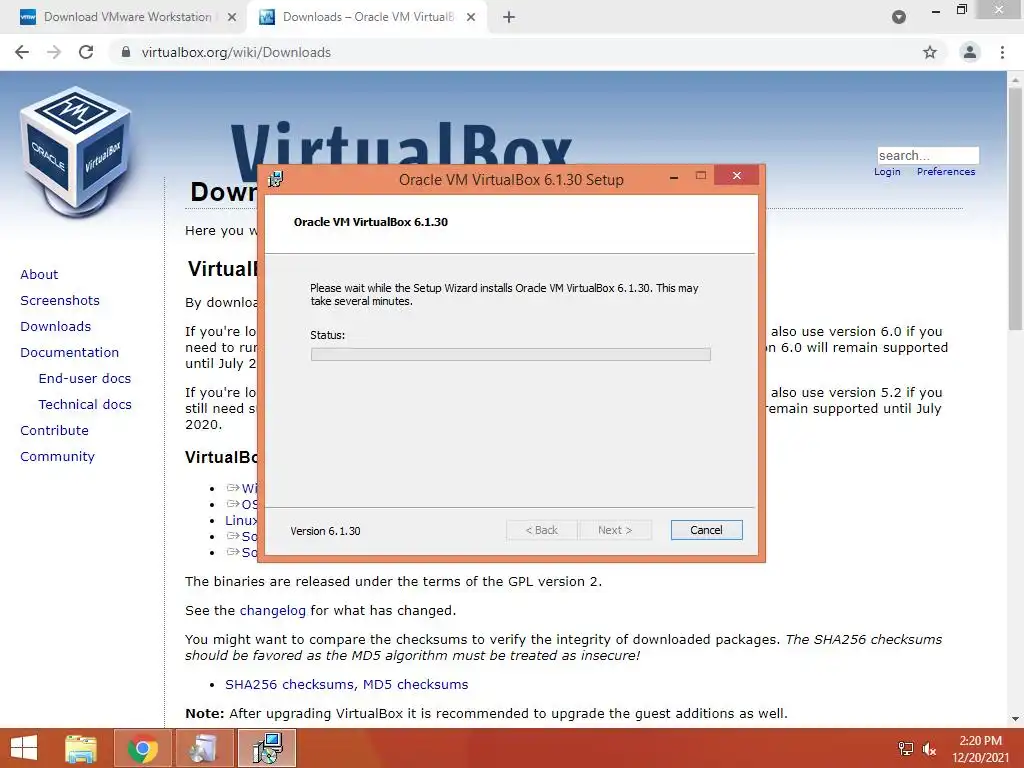Screen dimensions: 1024x768
Task: Click the muted volume tray icon
Action: tap(929, 749)
